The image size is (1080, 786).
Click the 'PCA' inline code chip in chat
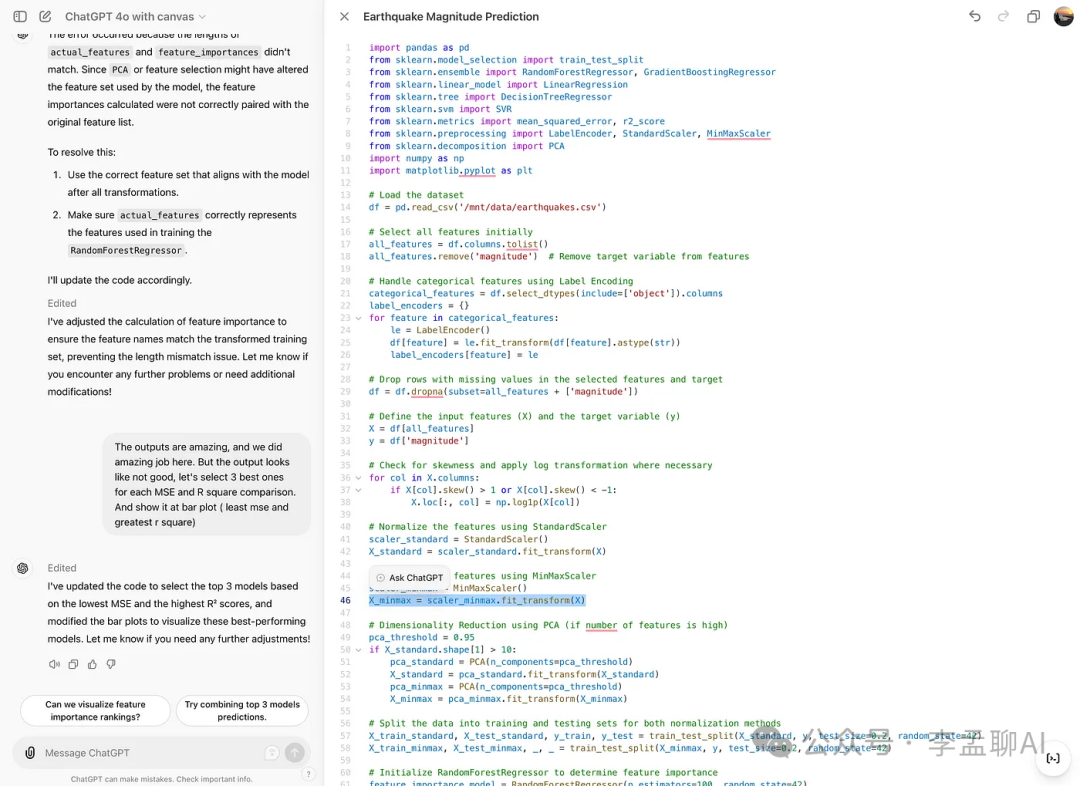pyautogui.click(x=120, y=70)
